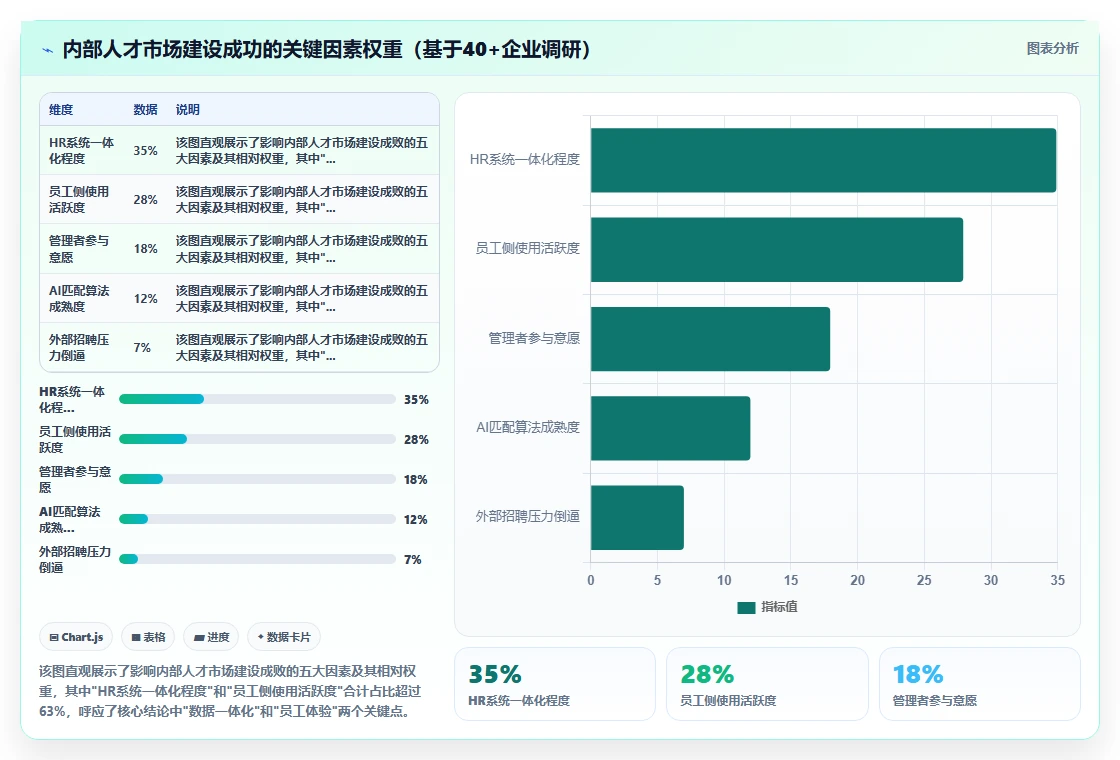Click the HR系统一体化程度 progress bar

257,399
